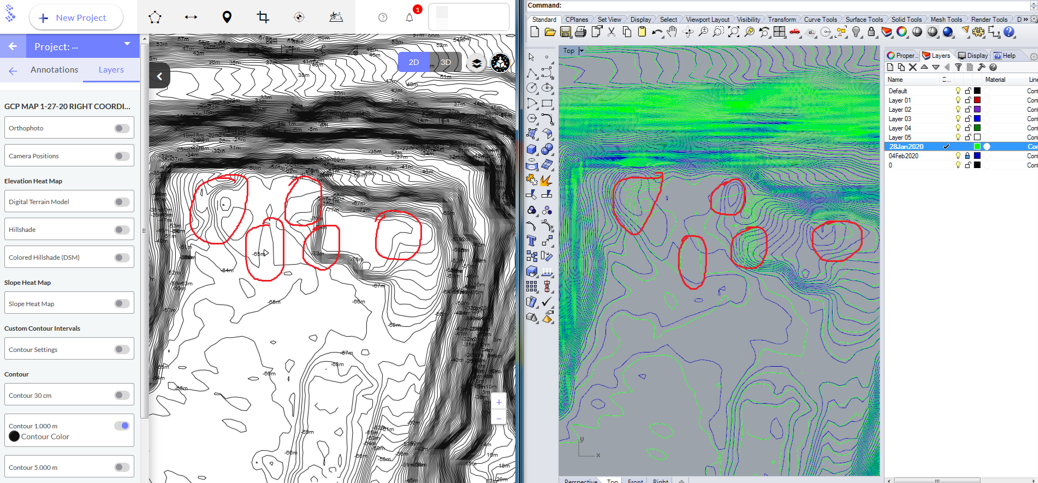This screenshot has width=1038, height=483.
Task: Click the delete layer X icon
Action: (912, 67)
